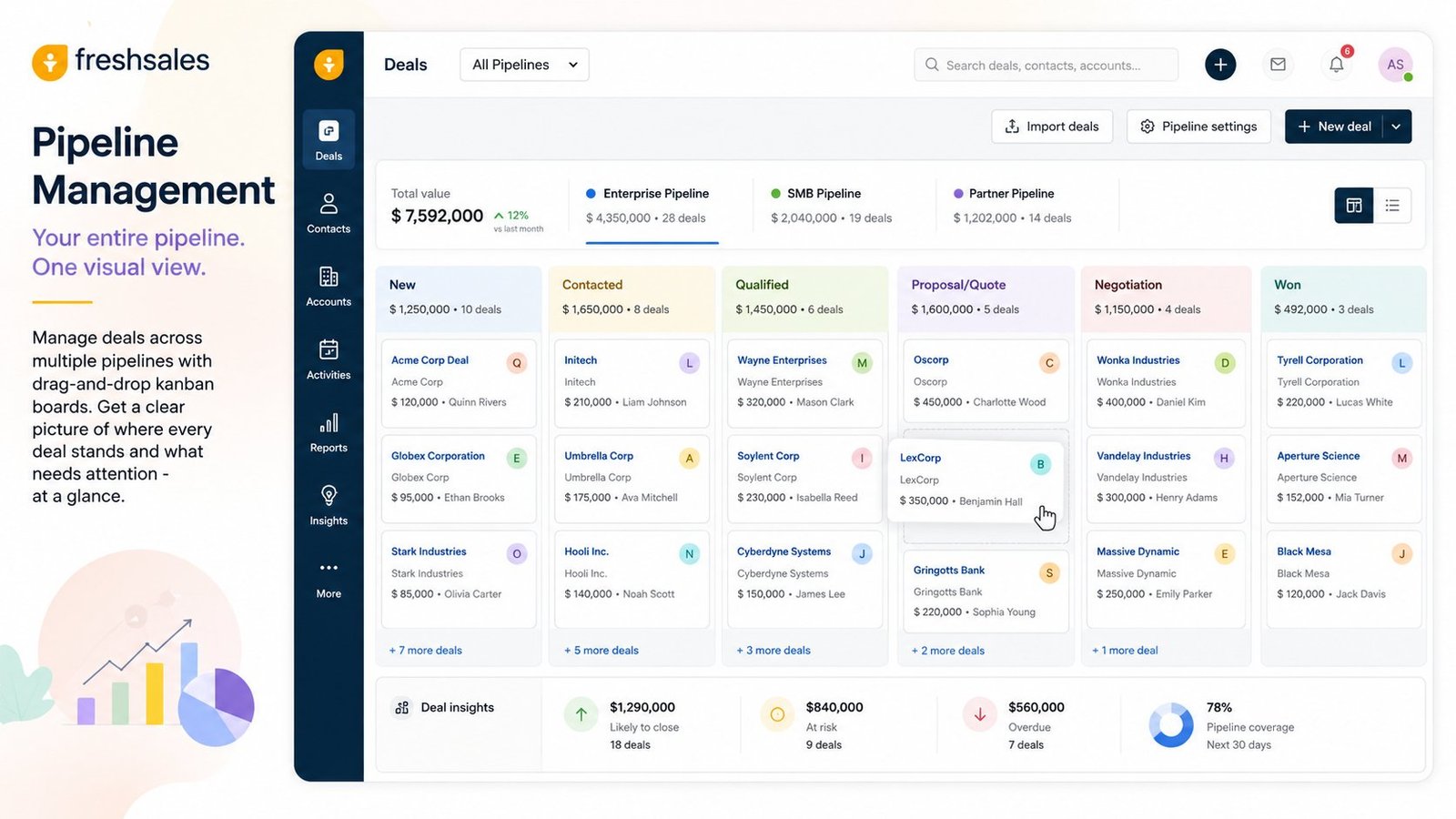Open the Vandelay Industries deal
This screenshot has width=1456, height=819.
point(1166,478)
